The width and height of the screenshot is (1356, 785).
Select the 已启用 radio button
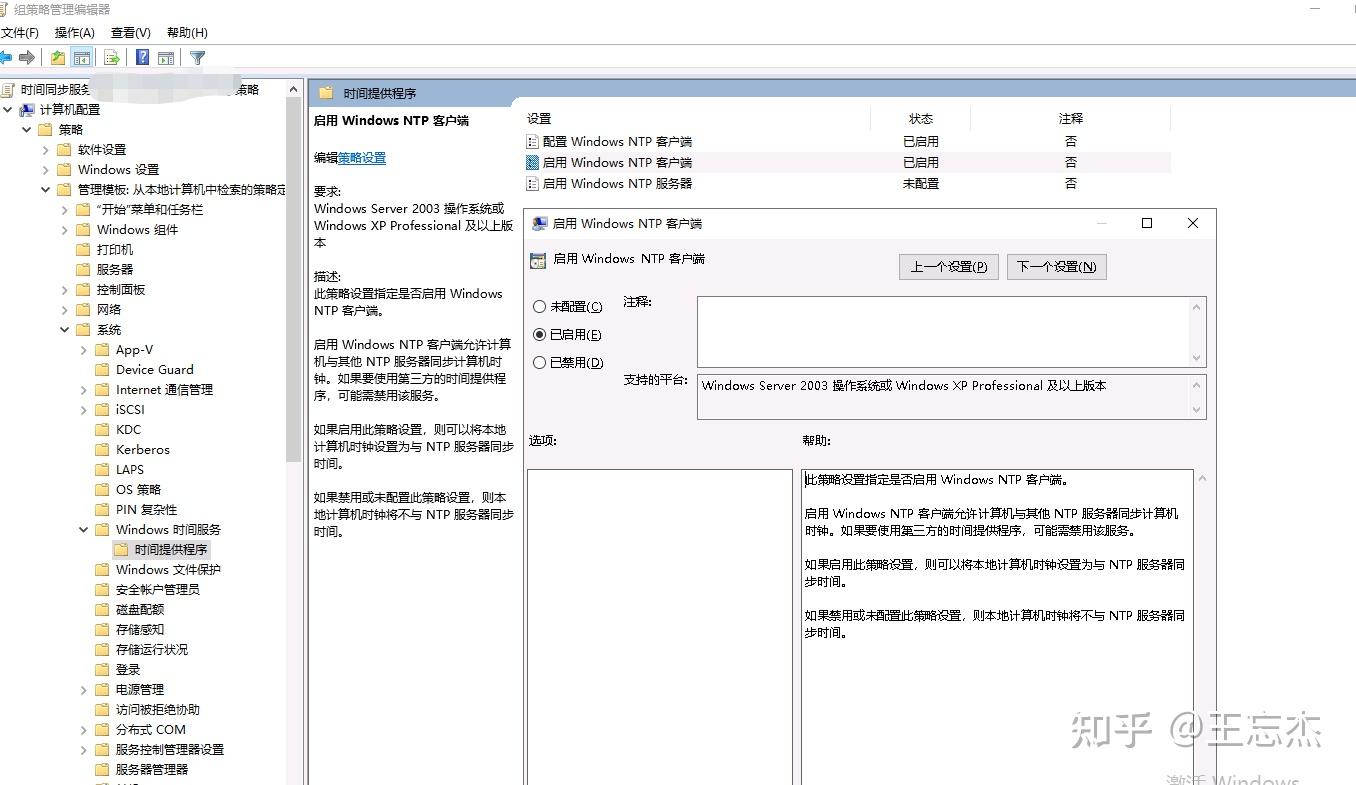point(540,335)
